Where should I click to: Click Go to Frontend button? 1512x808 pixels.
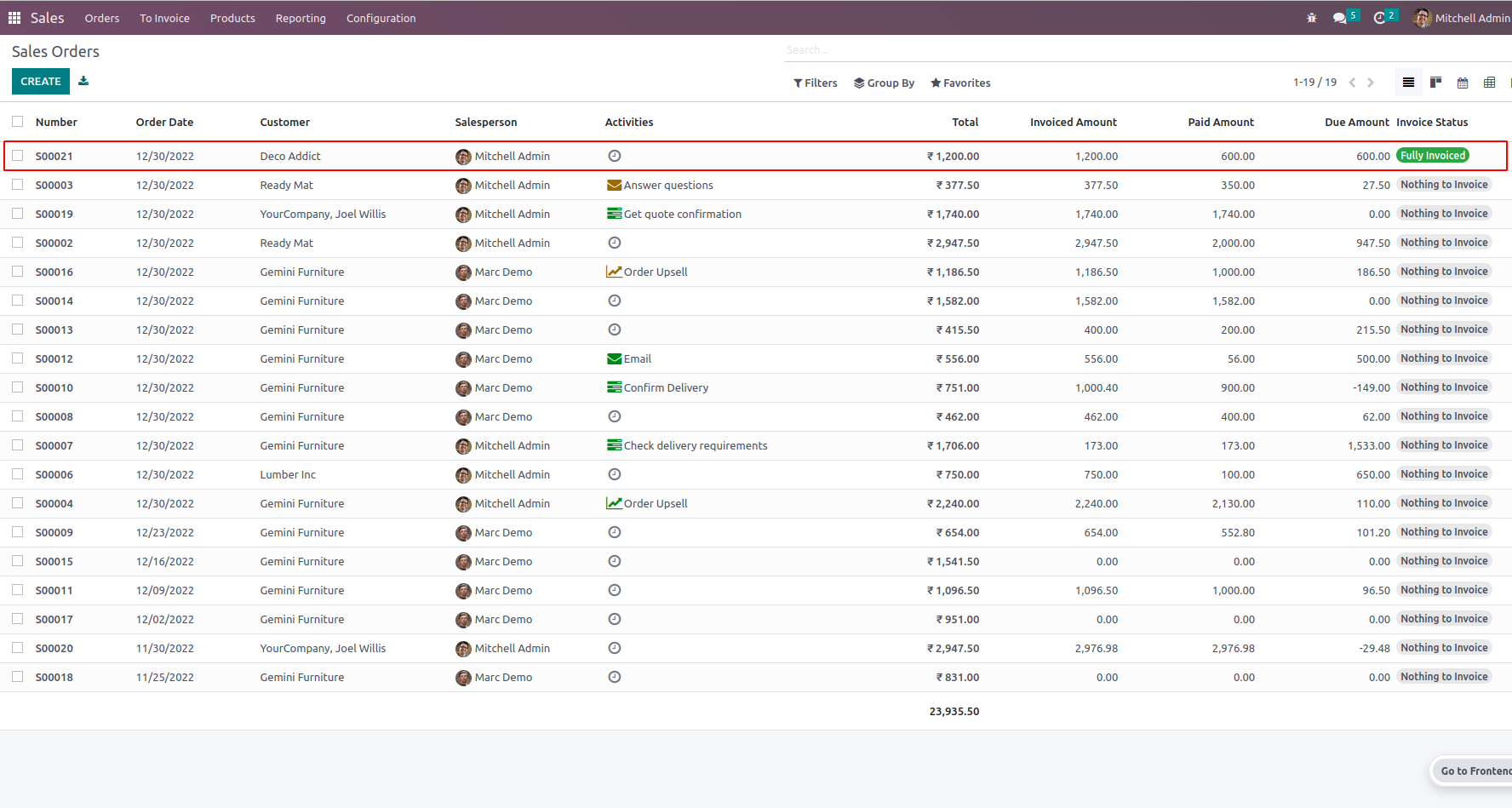coord(1475,771)
